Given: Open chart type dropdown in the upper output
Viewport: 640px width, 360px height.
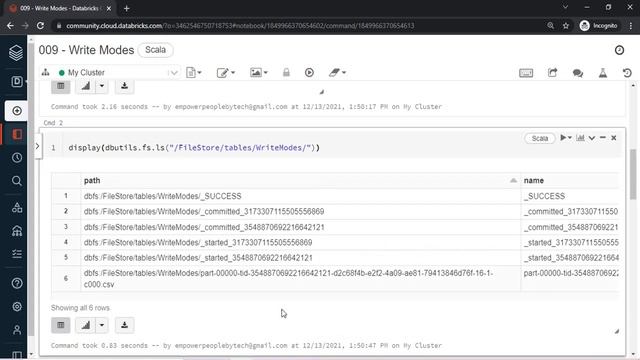Looking at the screenshot, I should (102, 86).
